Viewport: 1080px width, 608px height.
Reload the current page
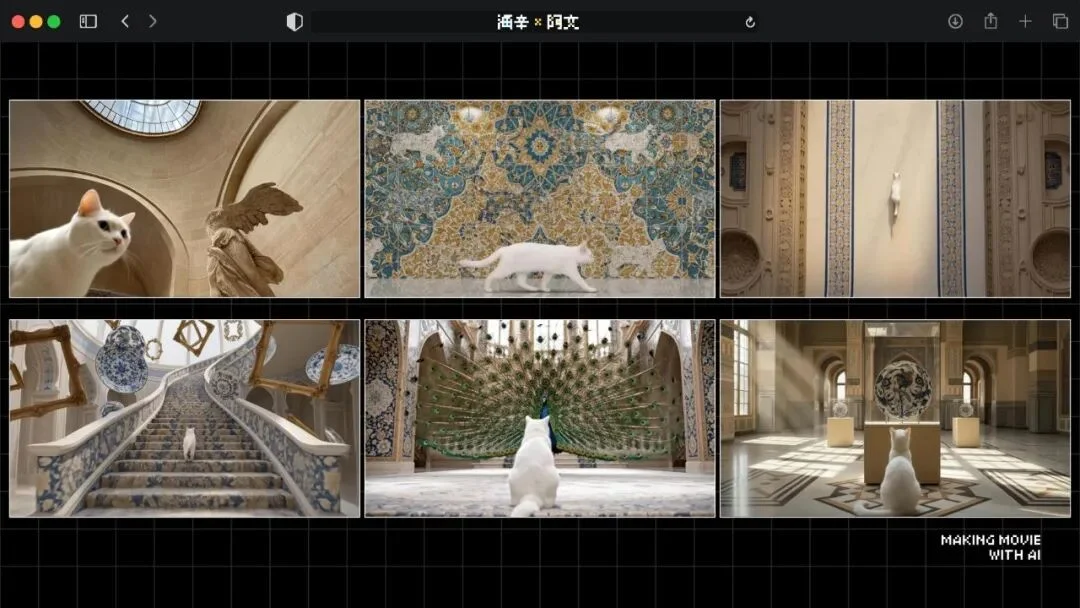click(x=750, y=22)
